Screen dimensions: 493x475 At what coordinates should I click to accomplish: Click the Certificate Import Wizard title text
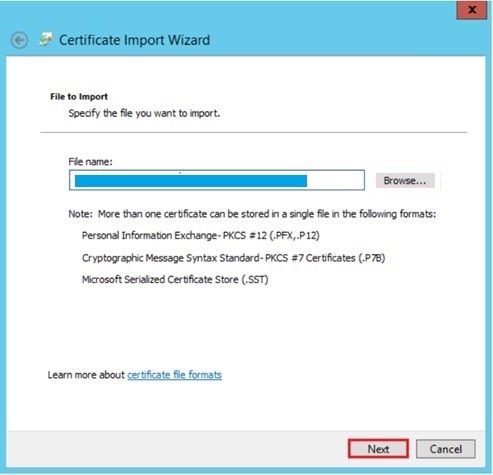[x=134, y=40]
